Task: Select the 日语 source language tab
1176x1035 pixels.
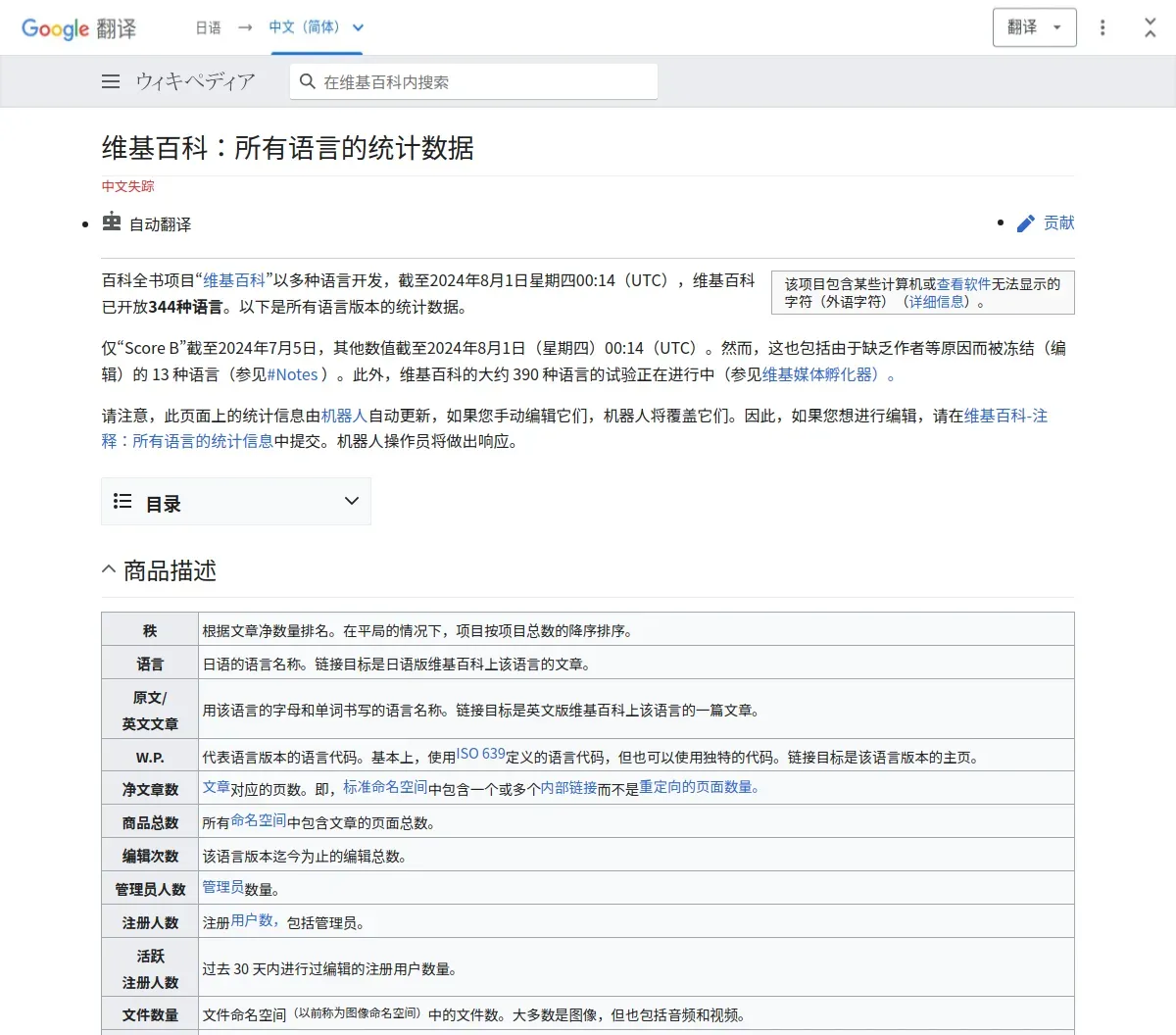Action: pos(209,27)
